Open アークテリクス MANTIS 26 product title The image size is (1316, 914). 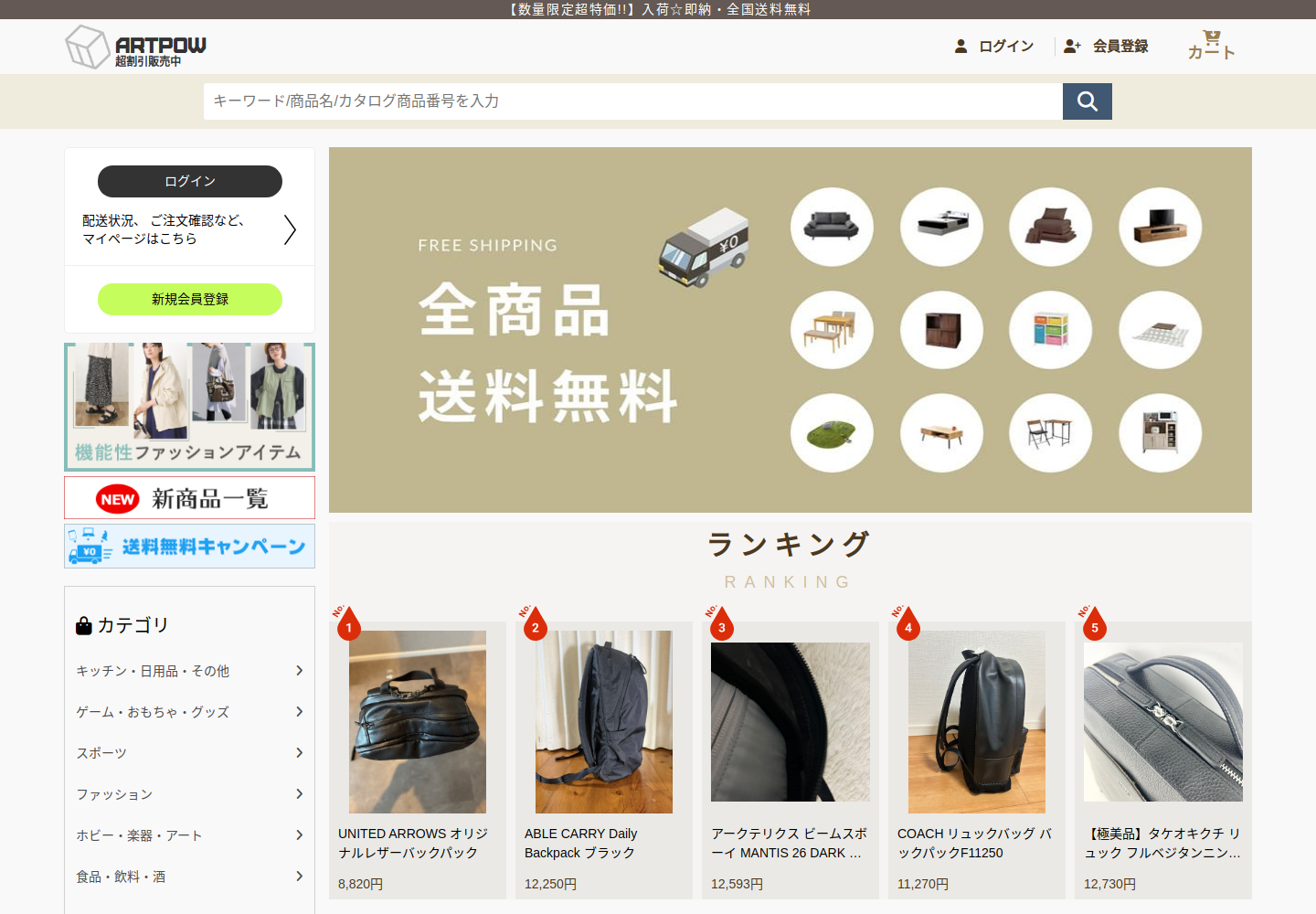pyautogui.click(x=790, y=843)
